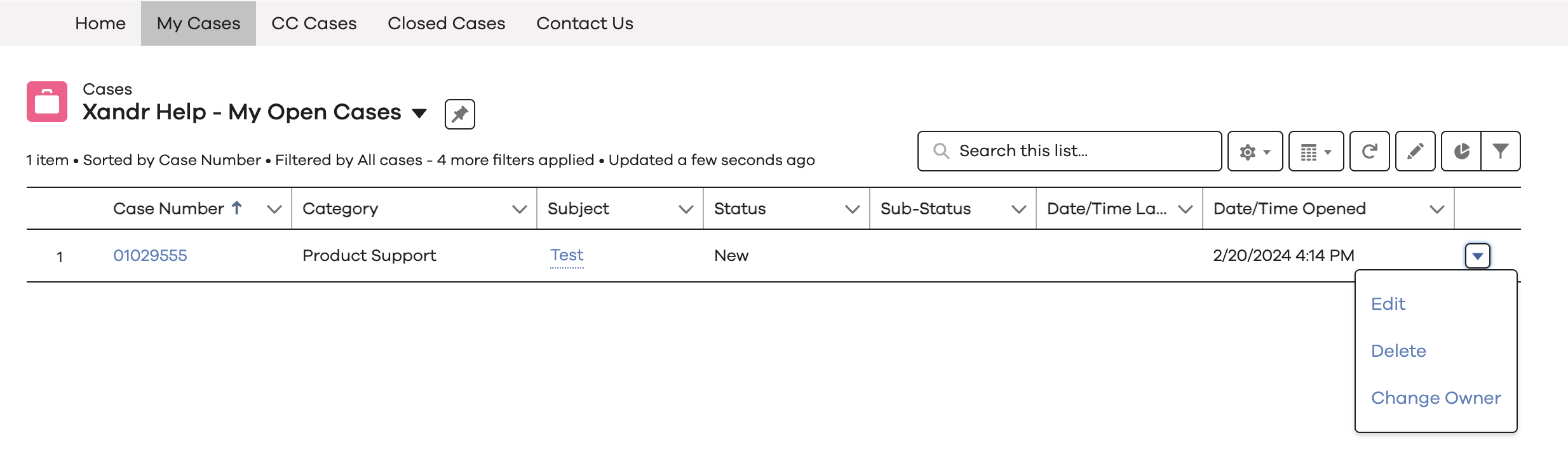Open the display-as table selector

[x=1316, y=151]
